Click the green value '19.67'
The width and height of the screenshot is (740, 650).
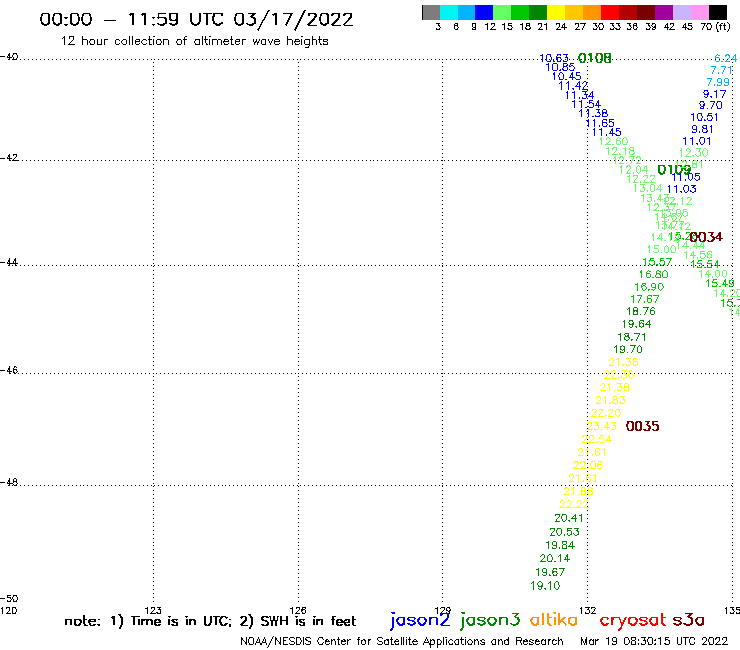pyautogui.click(x=550, y=572)
